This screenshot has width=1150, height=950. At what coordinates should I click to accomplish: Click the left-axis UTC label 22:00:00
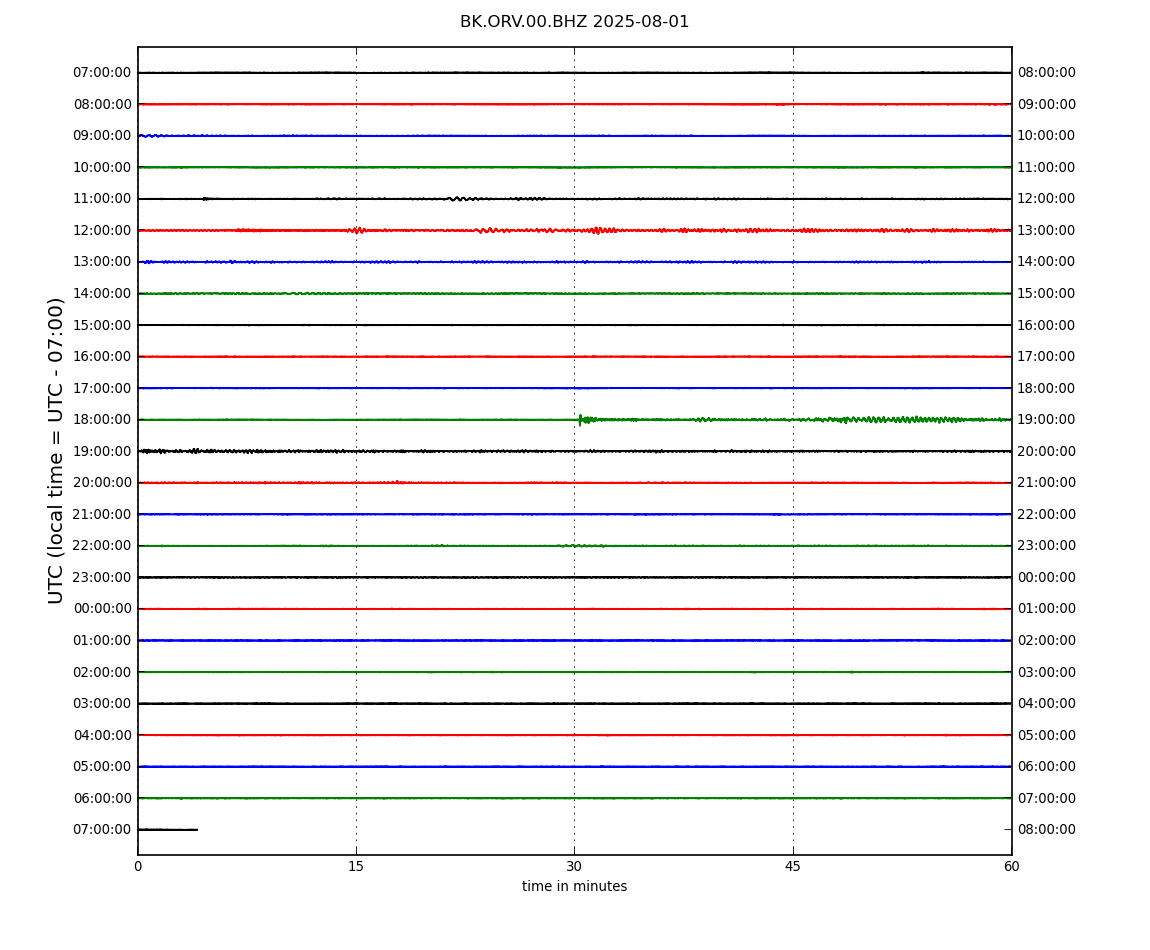click(x=102, y=546)
